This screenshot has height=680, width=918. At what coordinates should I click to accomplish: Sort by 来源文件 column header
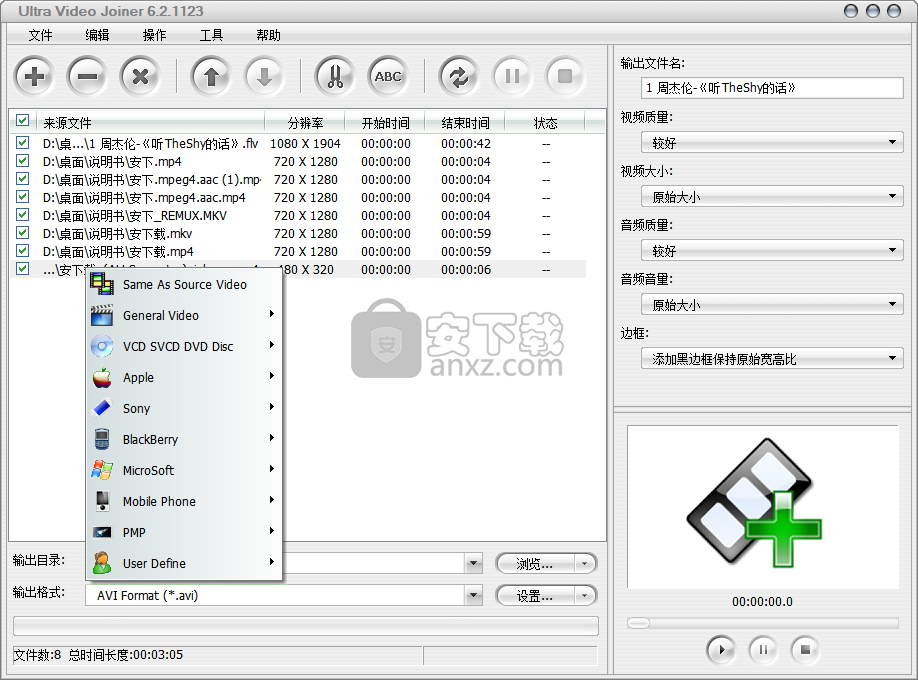150,123
